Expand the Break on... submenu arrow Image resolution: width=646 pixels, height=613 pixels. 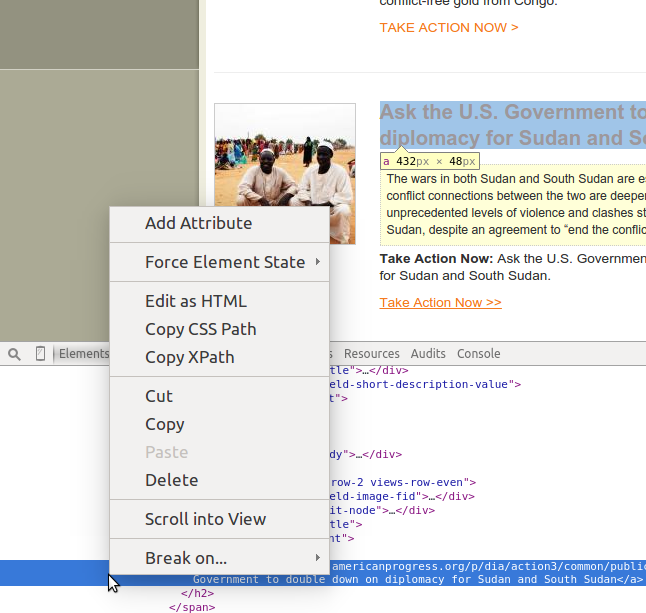(318, 558)
